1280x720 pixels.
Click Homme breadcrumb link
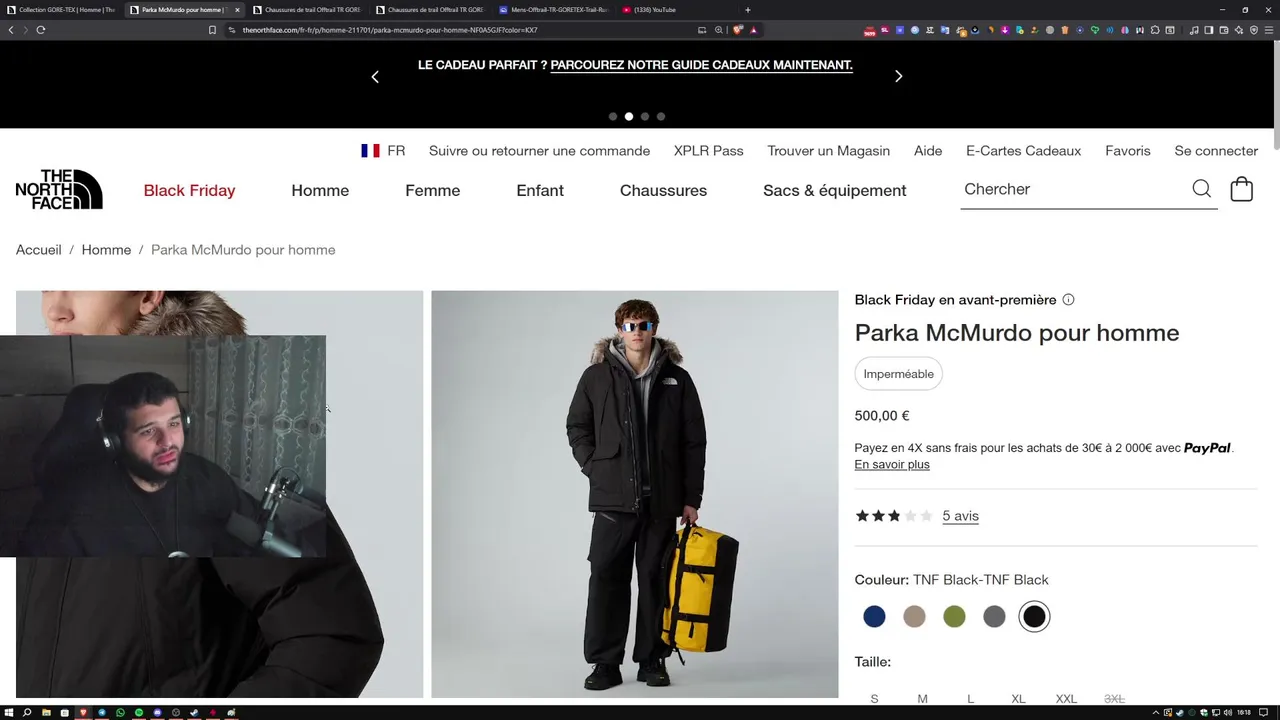(106, 250)
